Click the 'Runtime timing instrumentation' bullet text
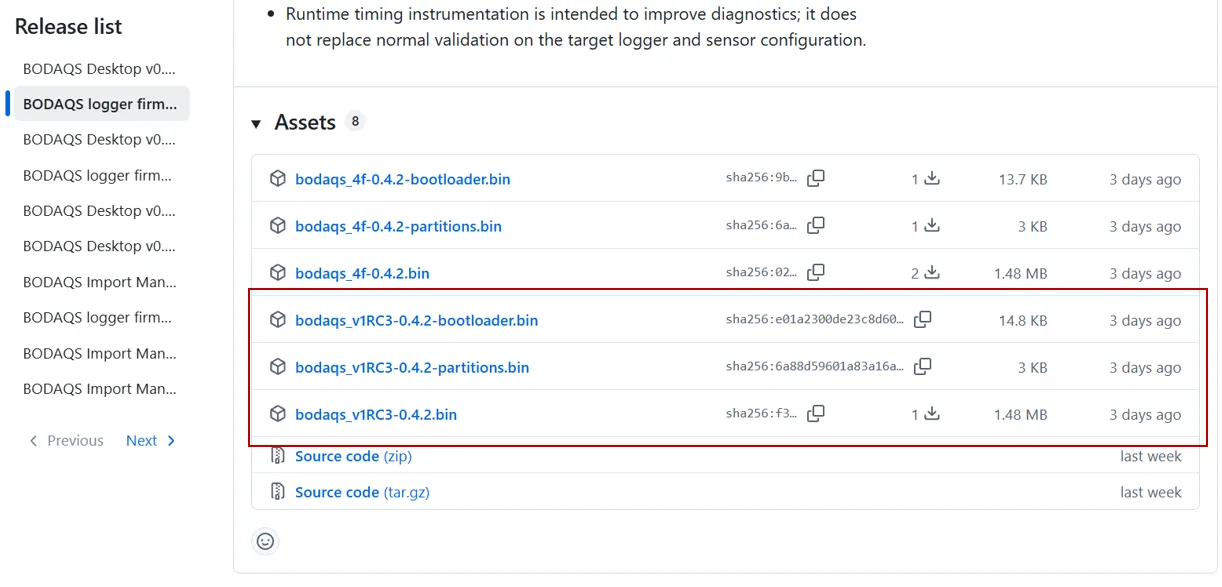Viewport: 1222px width, 587px height. 576,27
